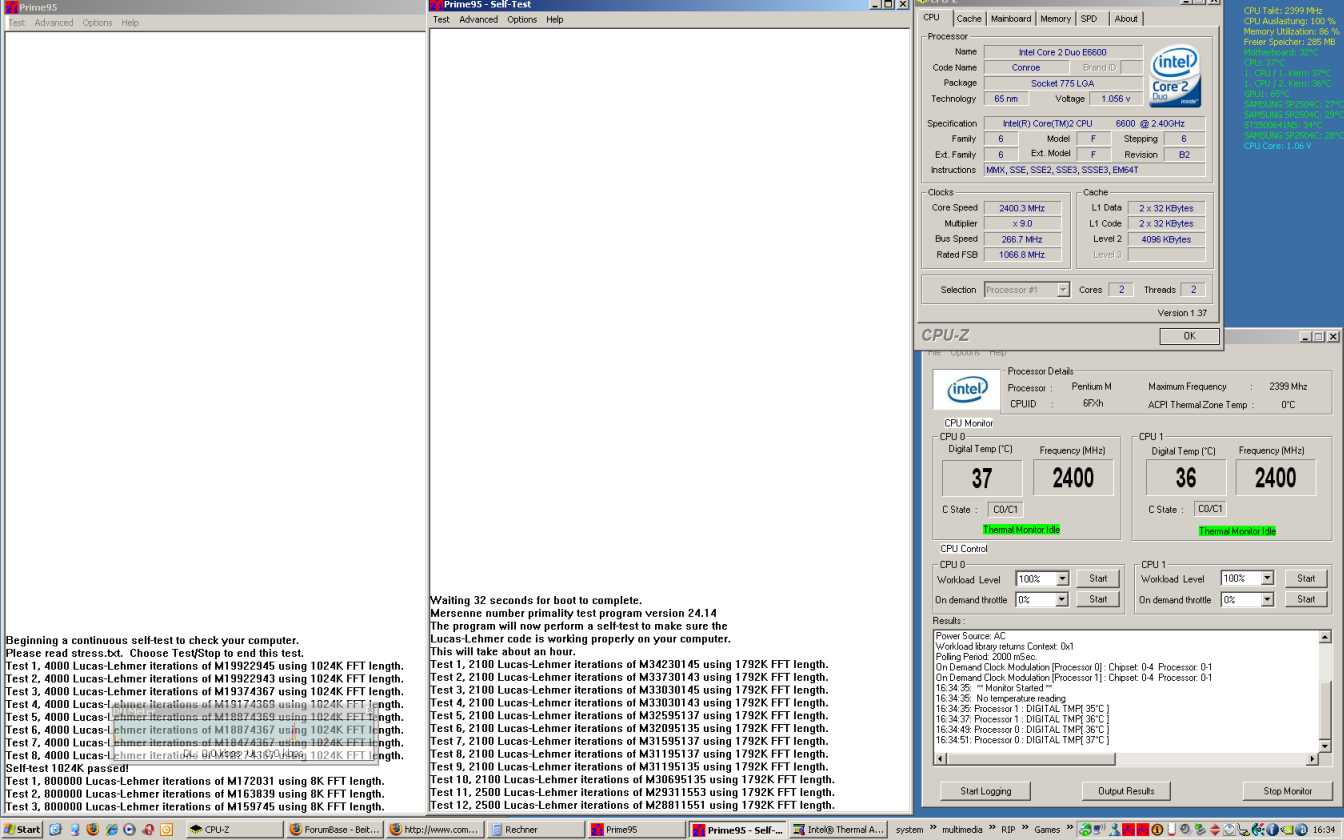
Task: Click the Core Speed 2400.3 MHz field
Action: (x=1022, y=208)
